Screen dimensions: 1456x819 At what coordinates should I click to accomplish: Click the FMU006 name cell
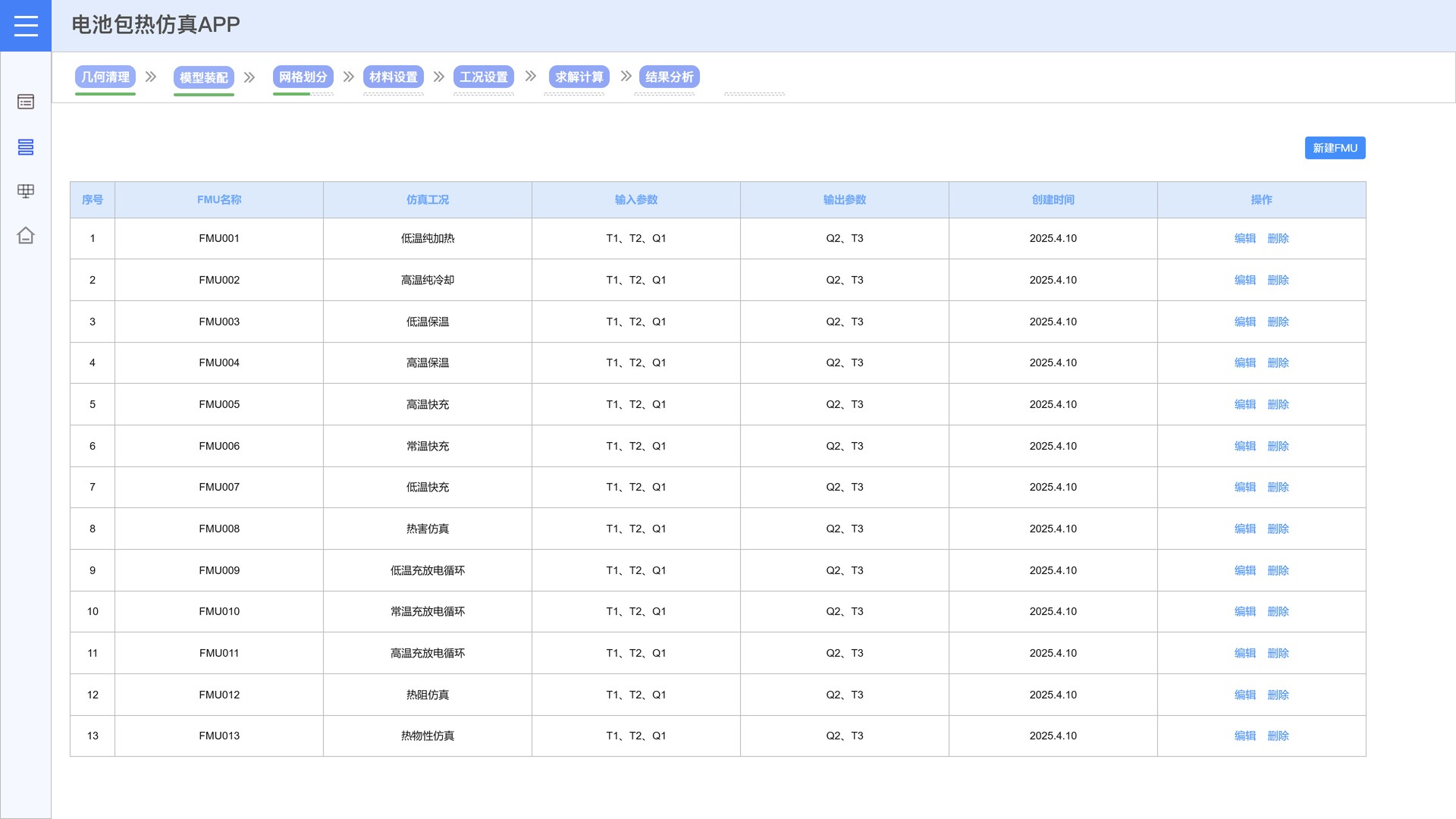[x=219, y=447]
